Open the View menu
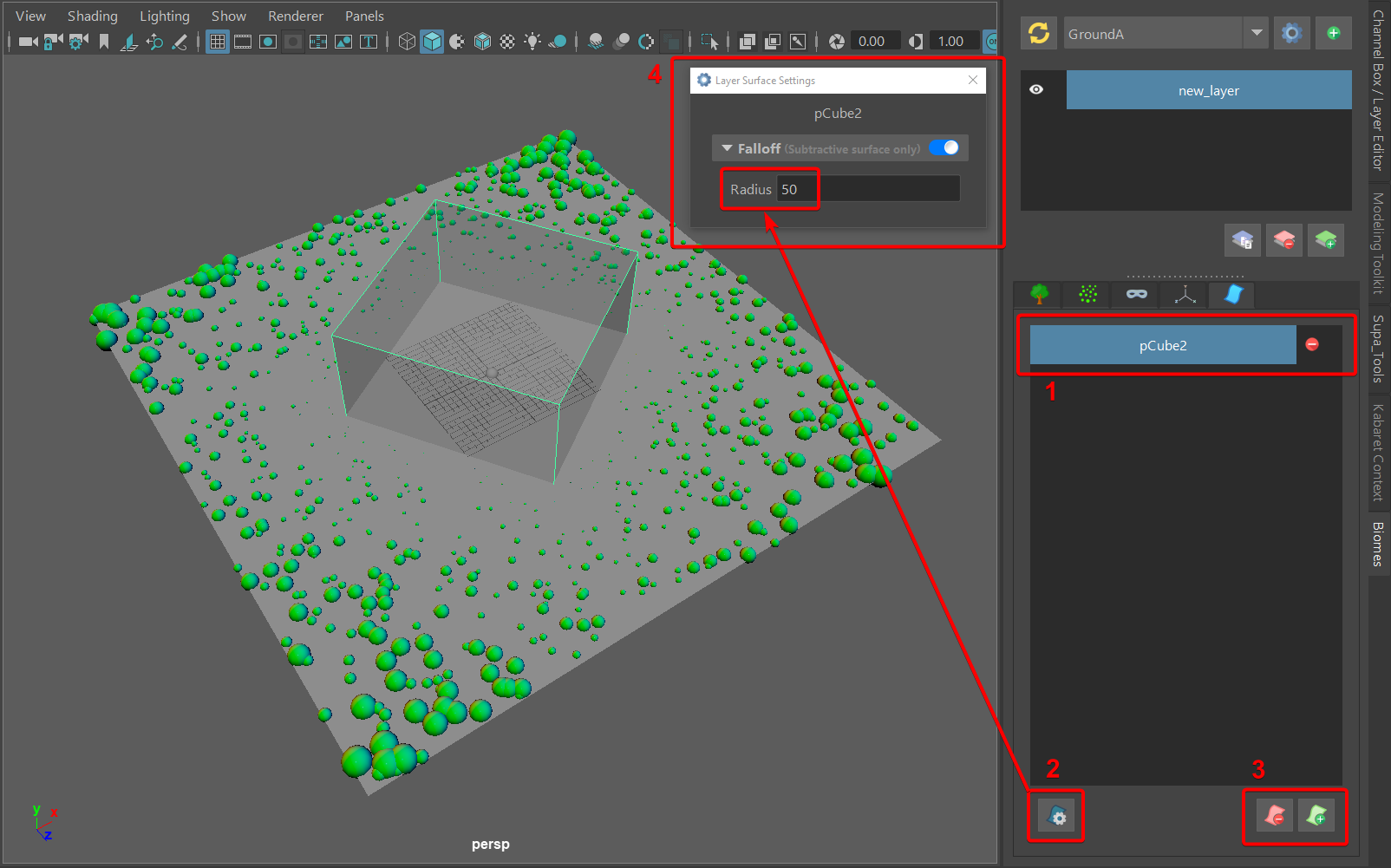Screen dimensions: 1391x868 (30, 16)
